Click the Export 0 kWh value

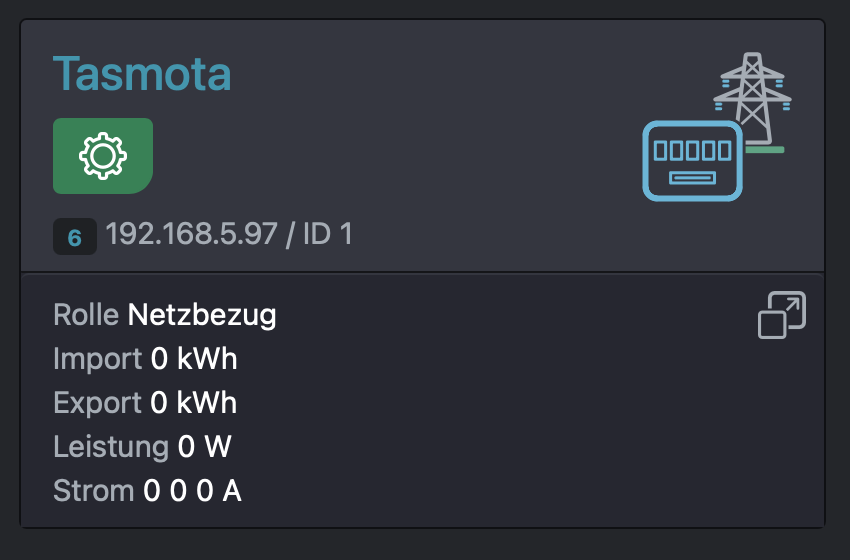point(194,403)
